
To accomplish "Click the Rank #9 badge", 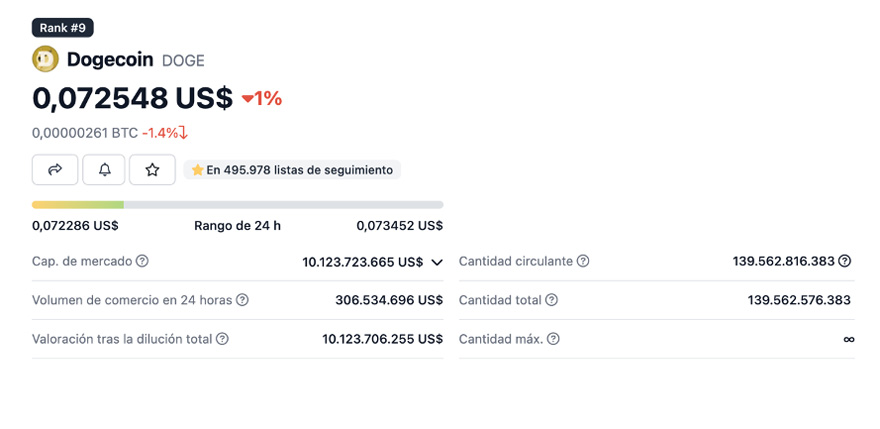I will (63, 28).
